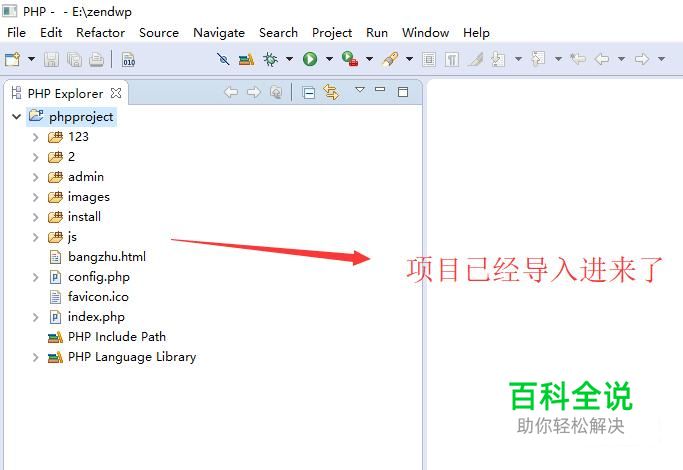The width and height of the screenshot is (683, 470).
Task: Expand the install folder
Action: tap(36, 217)
